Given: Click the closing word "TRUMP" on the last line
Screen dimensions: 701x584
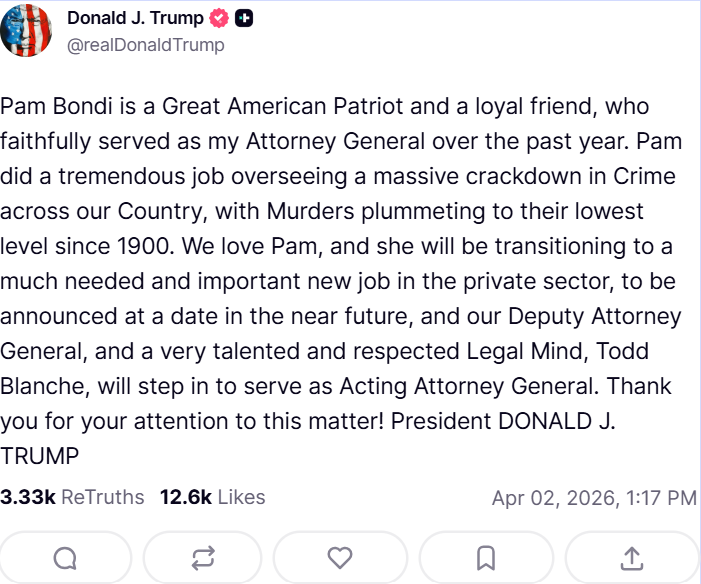Looking at the screenshot, I should click(39, 456).
